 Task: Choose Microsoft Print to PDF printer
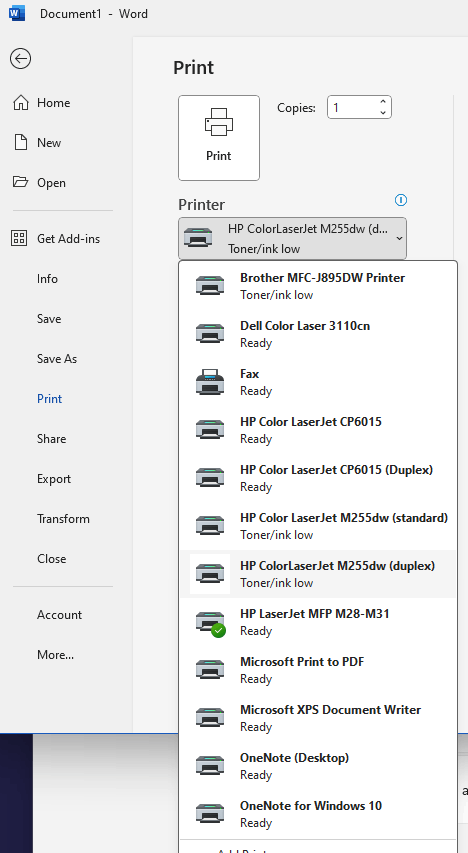318,670
